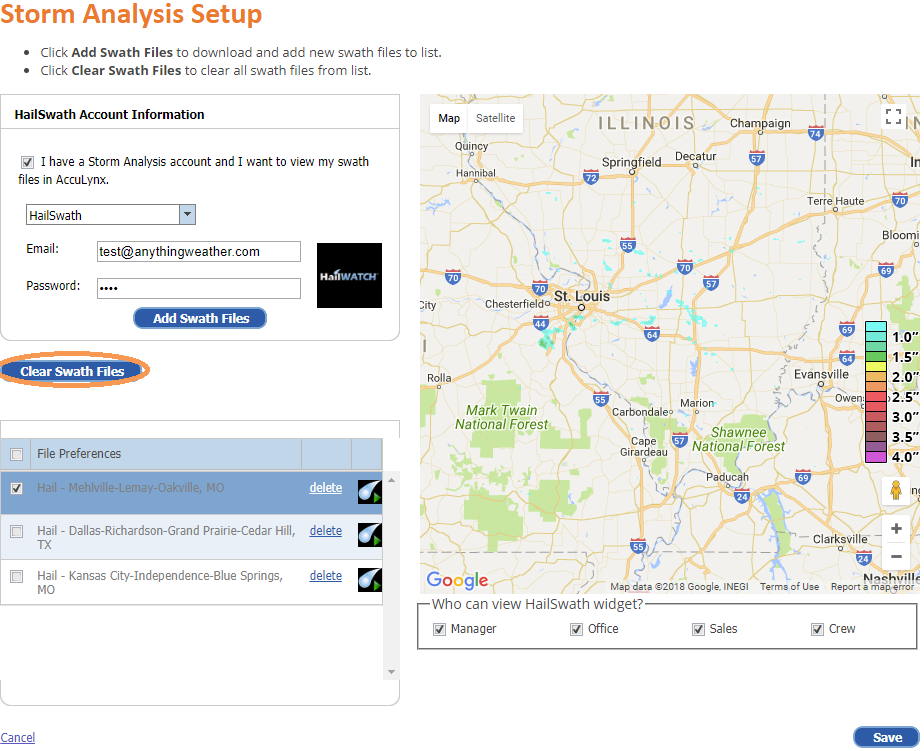Select the Hail - Dallas-Richardson-Grand Prairie row text
Screen dimensions: 924x751
click(x=166, y=538)
